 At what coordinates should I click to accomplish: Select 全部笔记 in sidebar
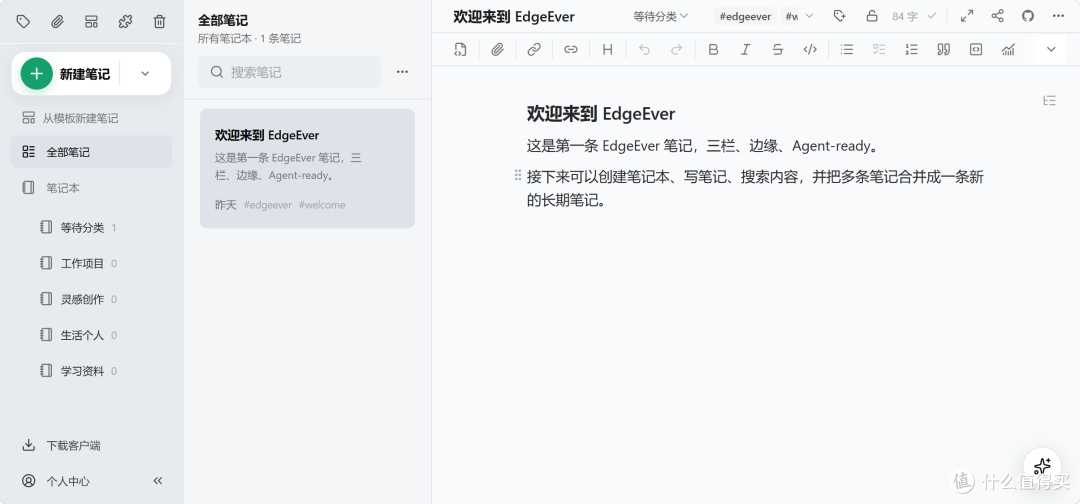(x=91, y=151)
